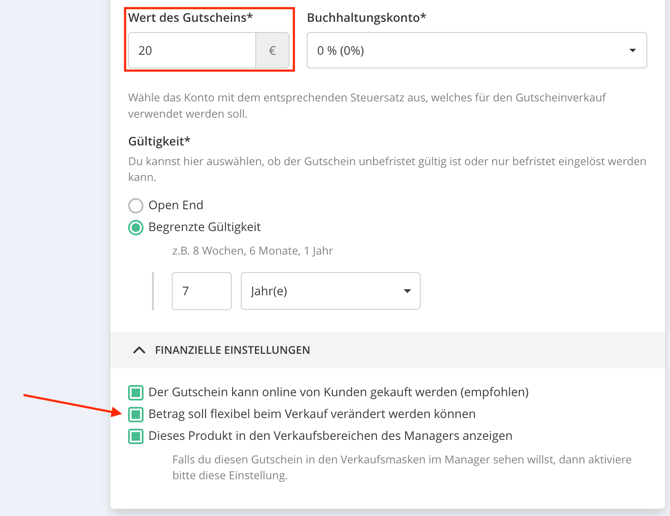The image size is (670, 516).
Task: Click the label text 'Open End'
Action: (x=176, y=205)
